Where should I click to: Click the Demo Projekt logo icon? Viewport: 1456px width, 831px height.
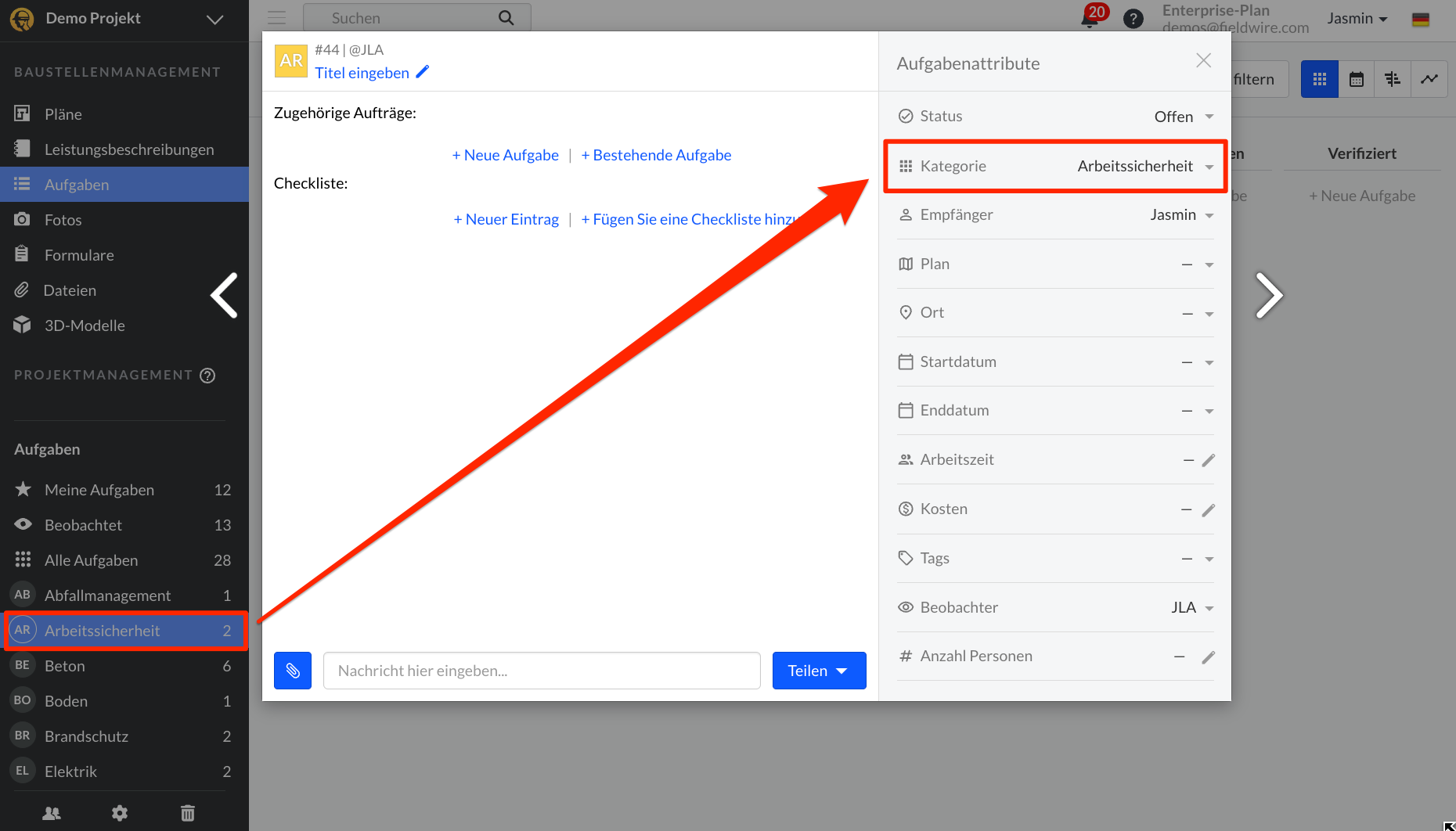coord(22,19)
